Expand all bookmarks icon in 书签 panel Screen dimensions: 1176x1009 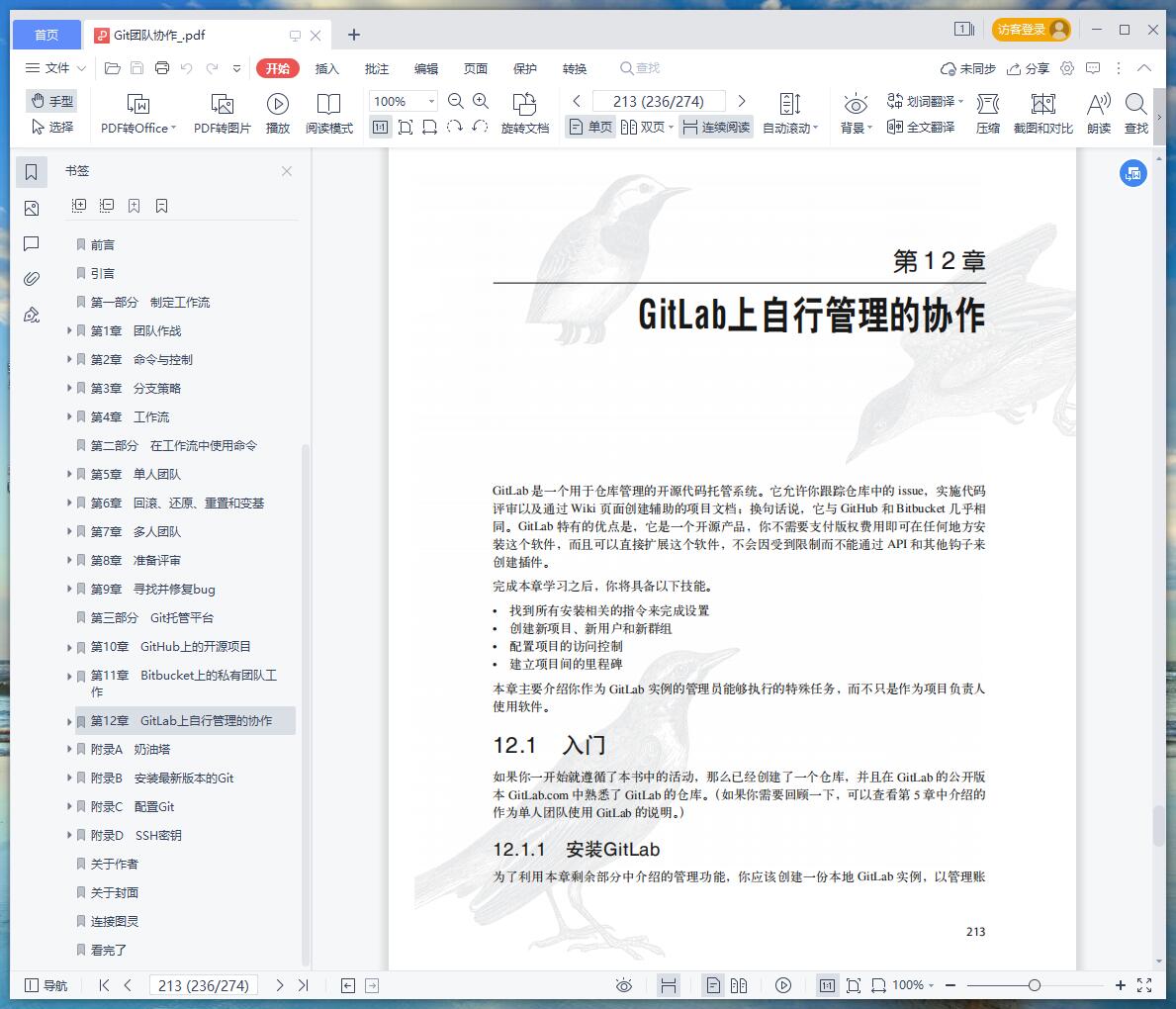[x=79, y=206]
